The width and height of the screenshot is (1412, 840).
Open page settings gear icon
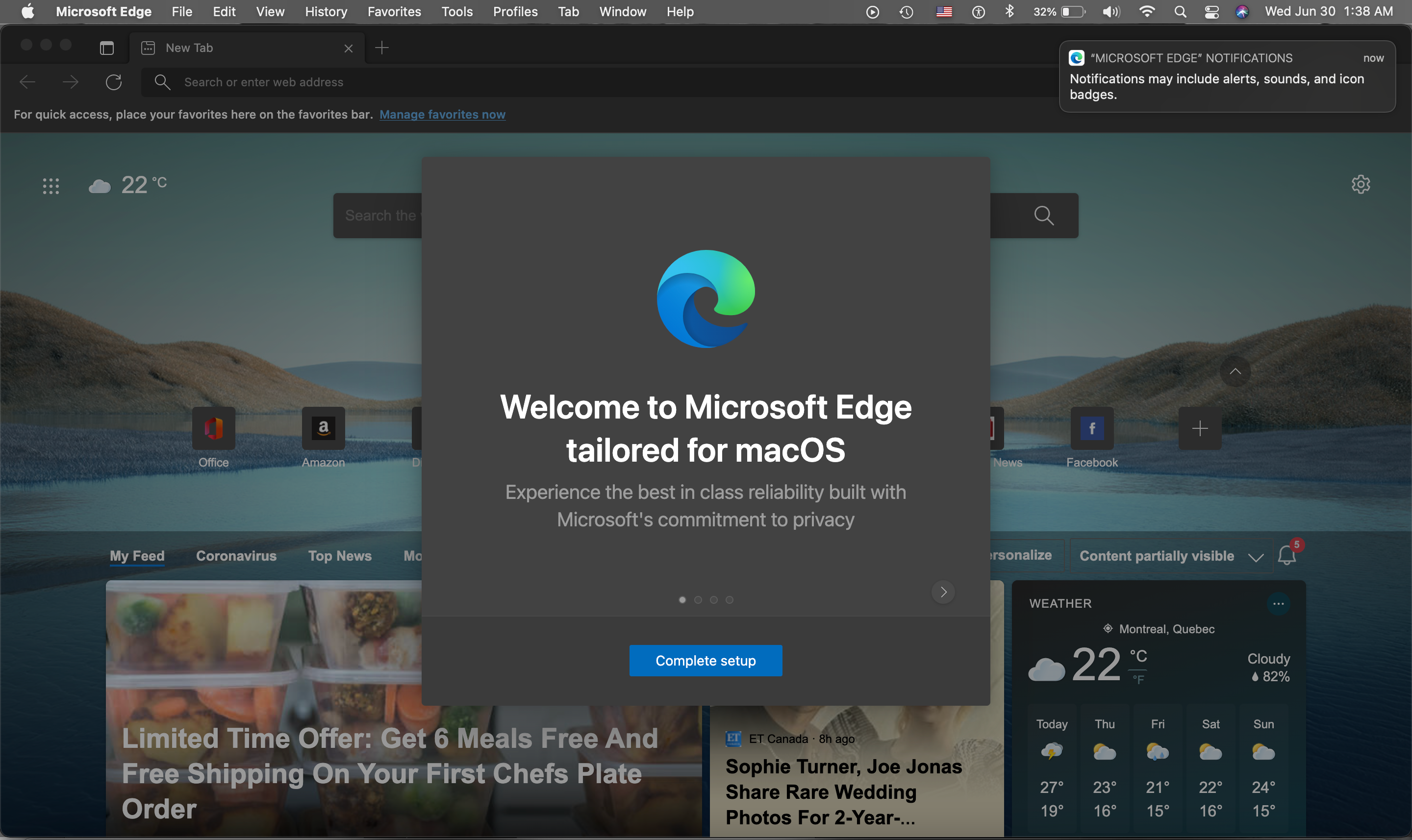(x=1361, y=184)
